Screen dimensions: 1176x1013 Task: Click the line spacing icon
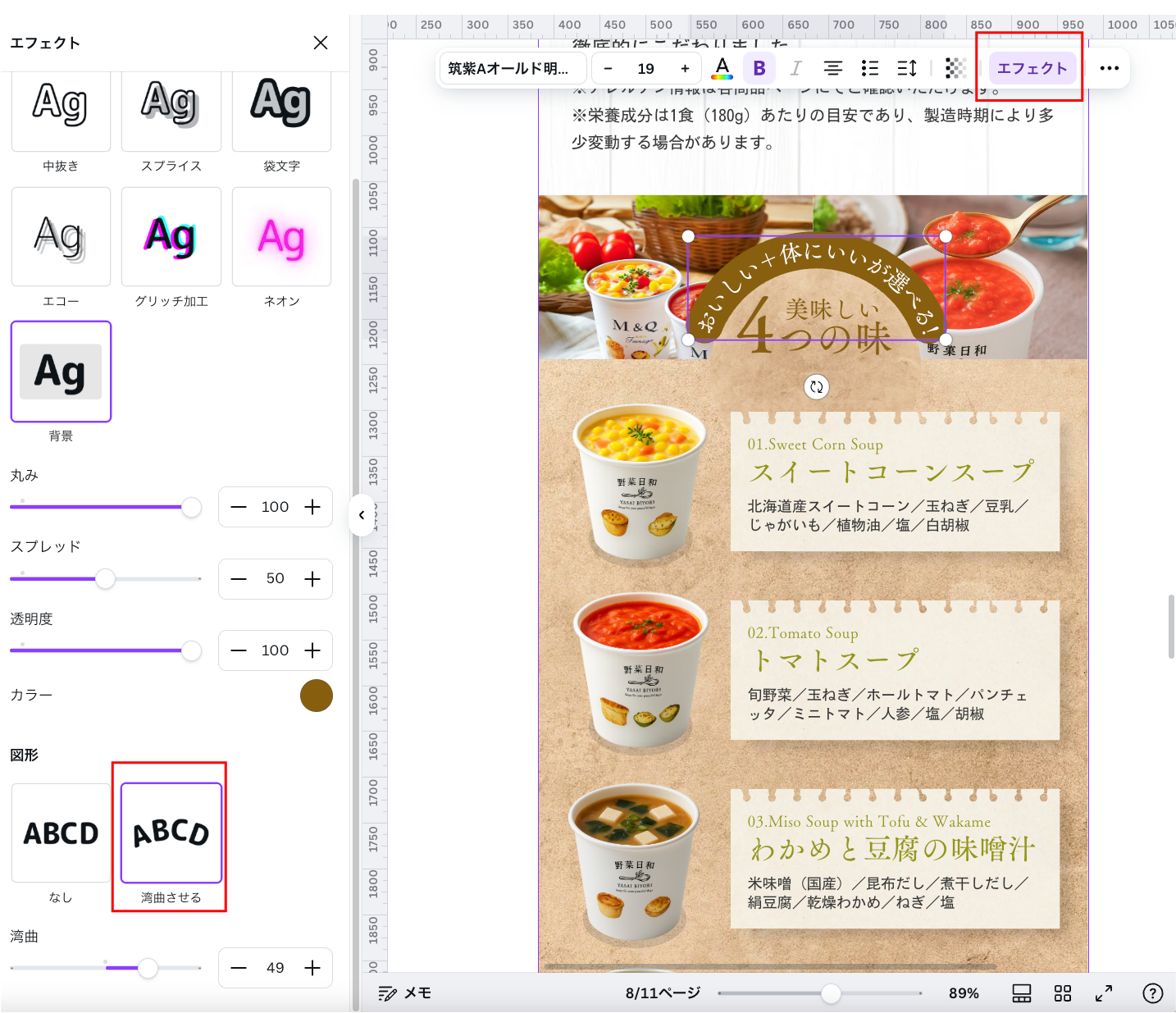click(907, 68)
